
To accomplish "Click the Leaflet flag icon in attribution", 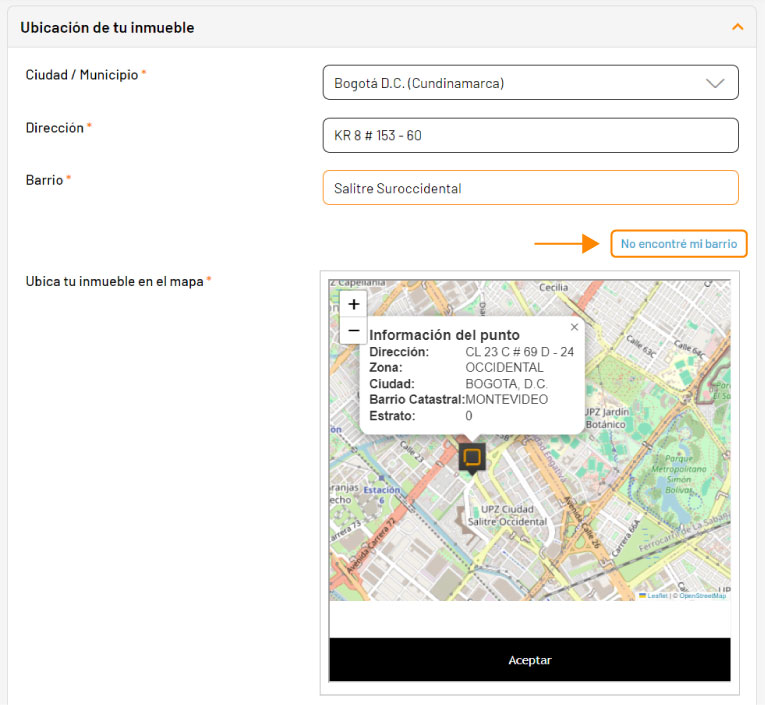I will tap(643, 595).
